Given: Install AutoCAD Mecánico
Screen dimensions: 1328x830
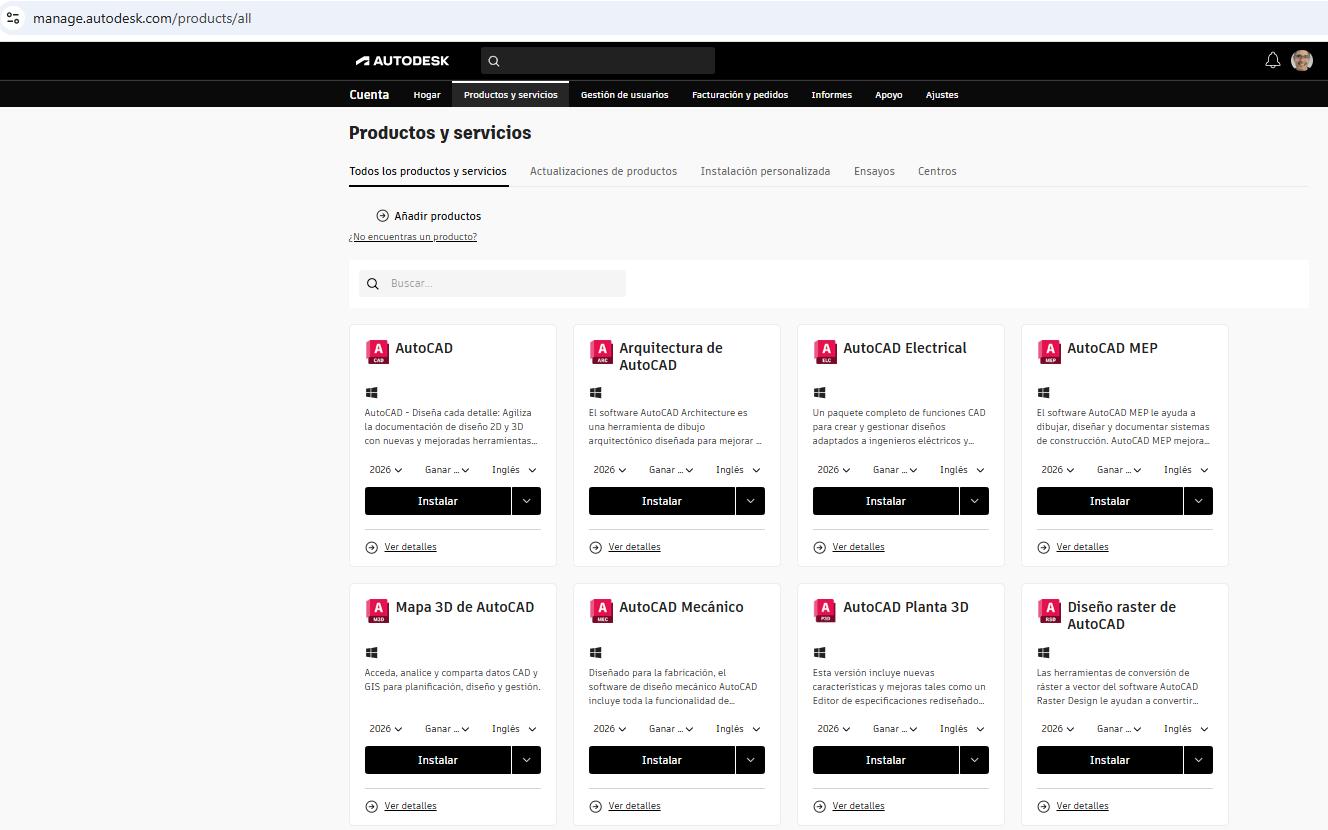Looking at the screenshot, I should (x=662, y=760).
